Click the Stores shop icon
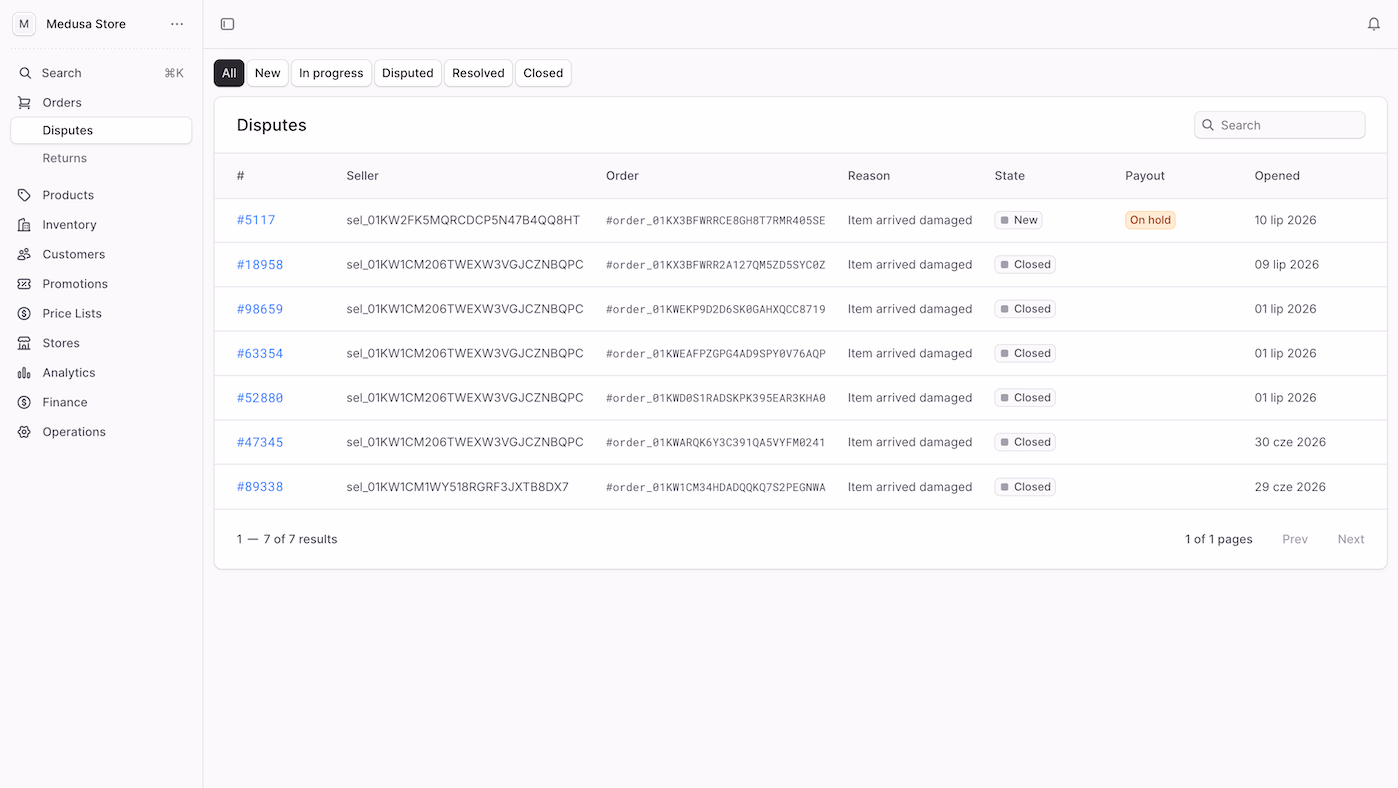1398x788 pixels. [x=24, y=343]
